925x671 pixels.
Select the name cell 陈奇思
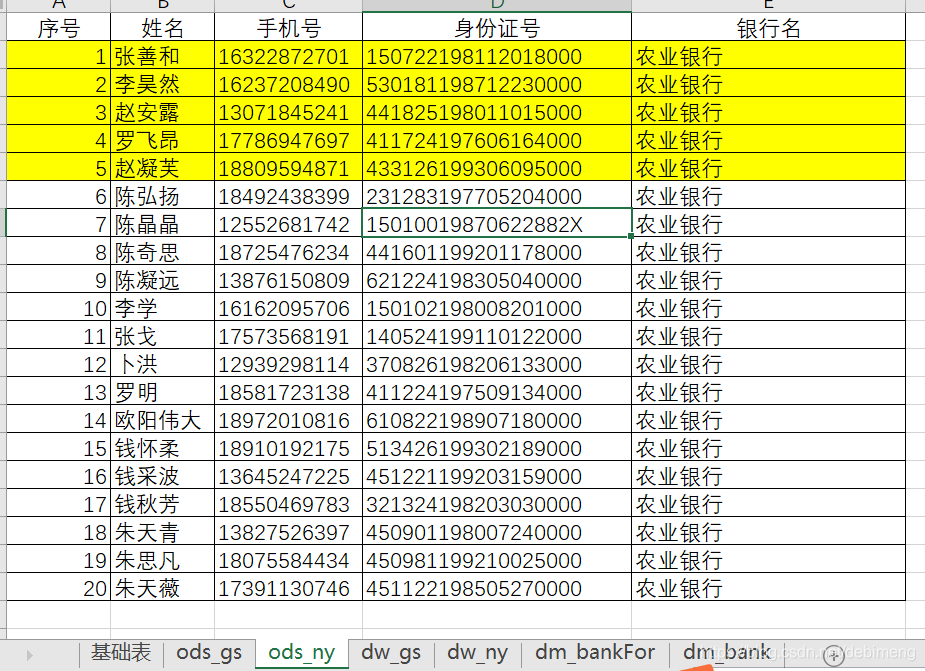pyautogui.click(x=162, y=251)
